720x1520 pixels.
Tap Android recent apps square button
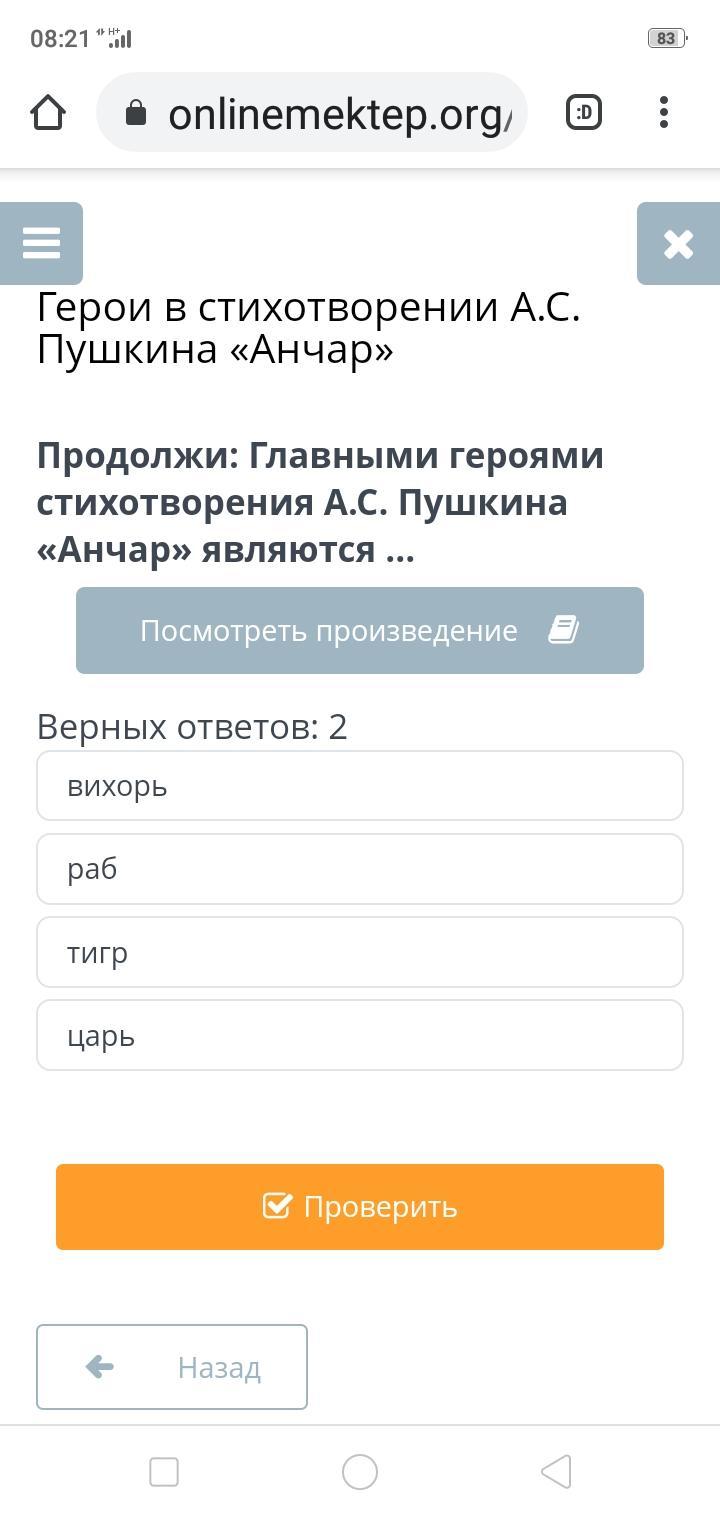(164, 1472)
